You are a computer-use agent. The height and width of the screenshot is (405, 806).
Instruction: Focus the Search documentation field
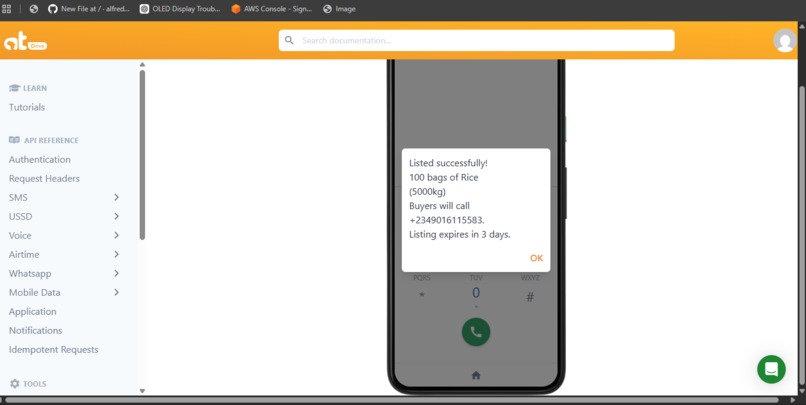pyautogui.click(x=477, y=40)
